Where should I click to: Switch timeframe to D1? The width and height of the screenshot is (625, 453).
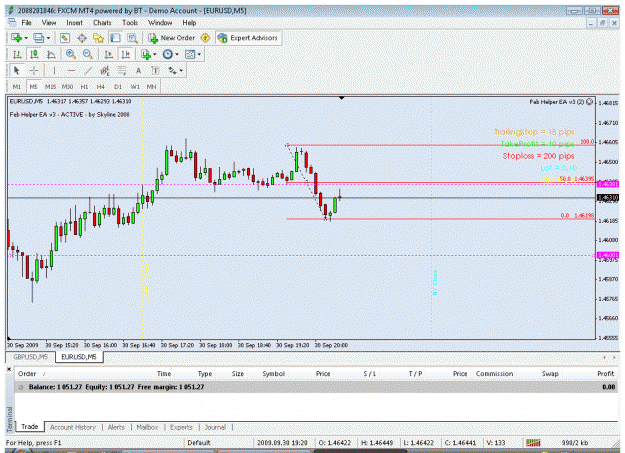tap(118, 87)
